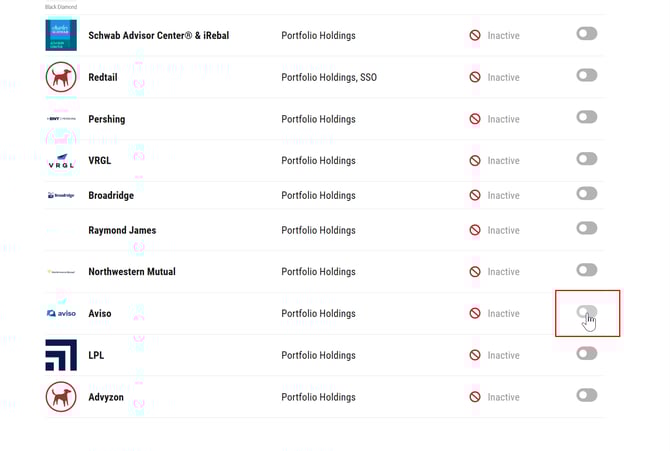
Task: Click Portfolio Holdings text in LPL row
Action: pyautogui.click(x=318, y=355)
